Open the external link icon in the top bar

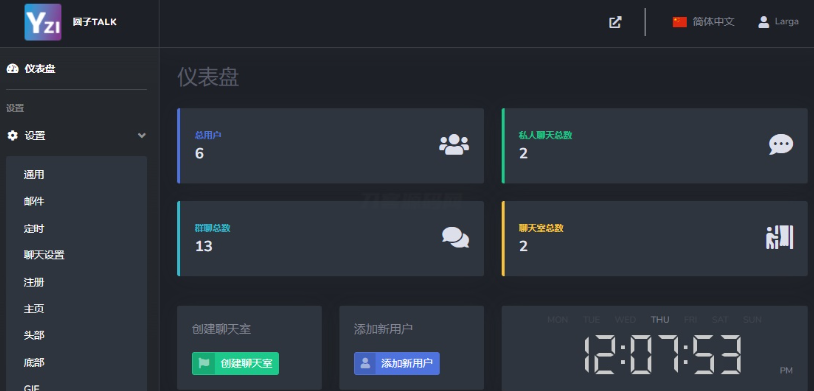(x=615, y=22)
